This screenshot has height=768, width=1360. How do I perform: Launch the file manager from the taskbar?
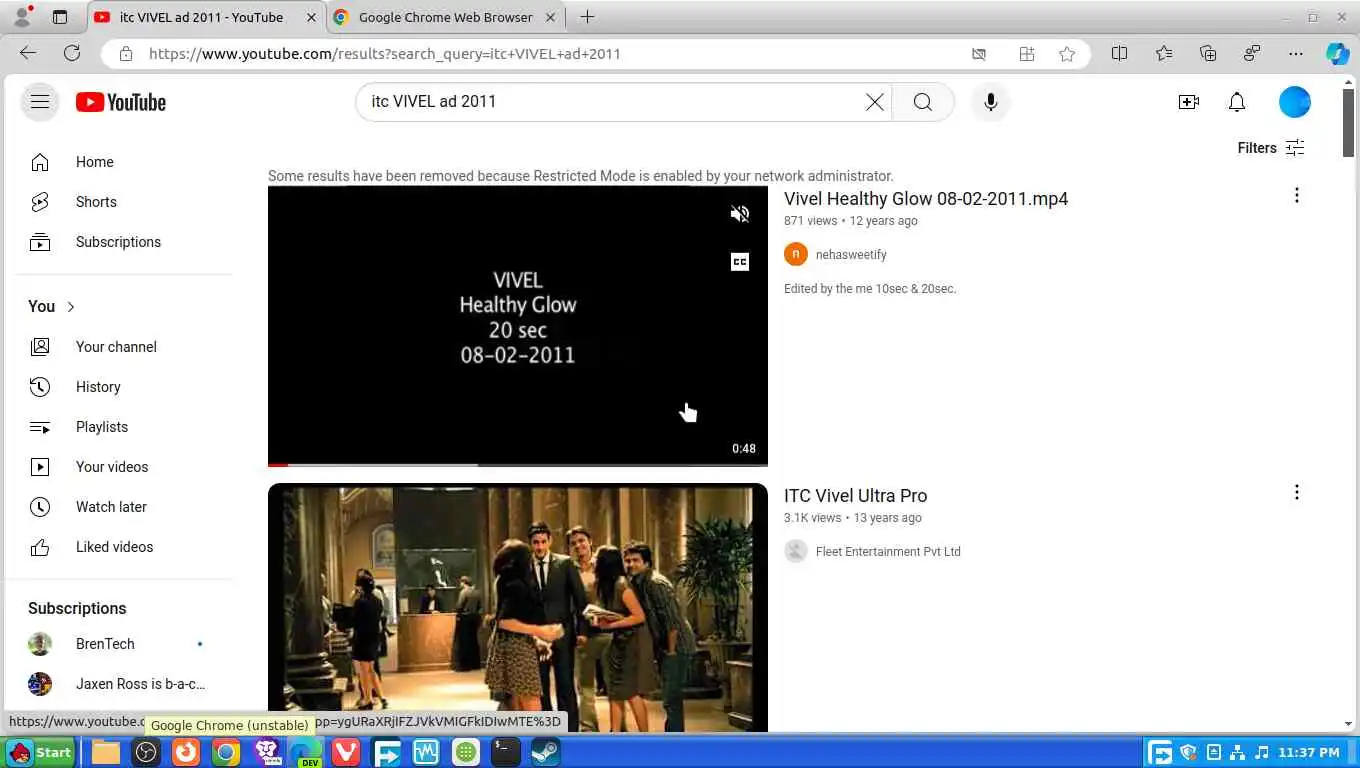click(106, 752)
